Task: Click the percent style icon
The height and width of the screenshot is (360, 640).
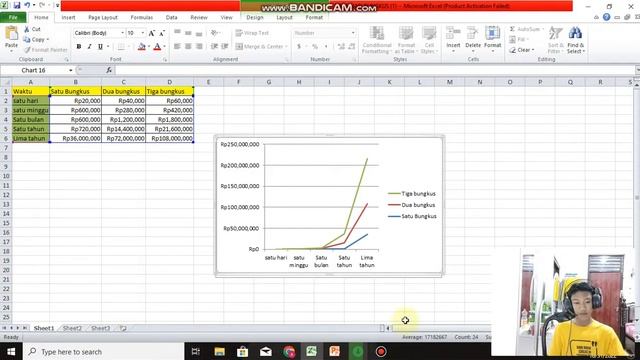Action: click(x=315, y=47)
